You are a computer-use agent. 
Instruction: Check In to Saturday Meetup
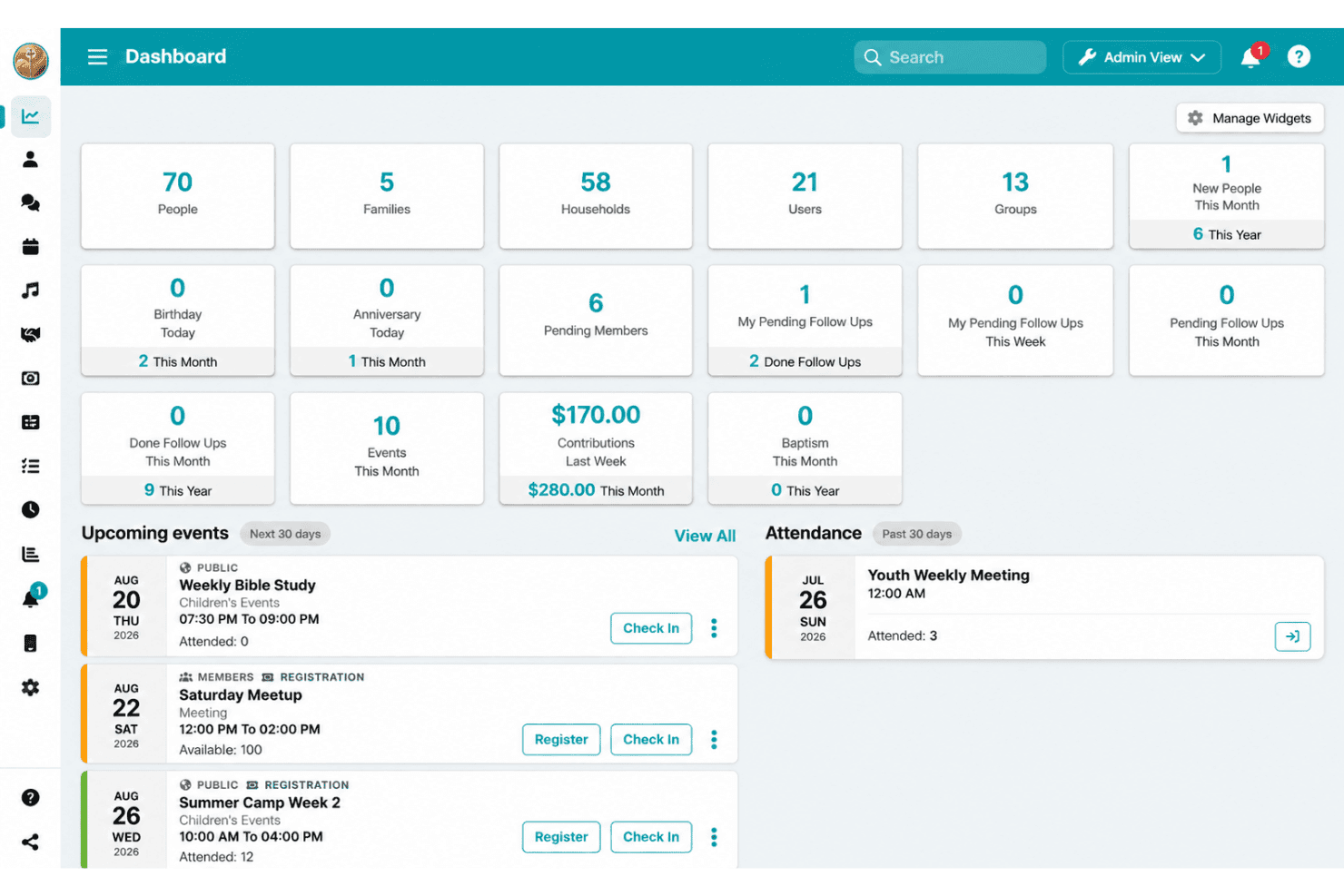point(651,739)
